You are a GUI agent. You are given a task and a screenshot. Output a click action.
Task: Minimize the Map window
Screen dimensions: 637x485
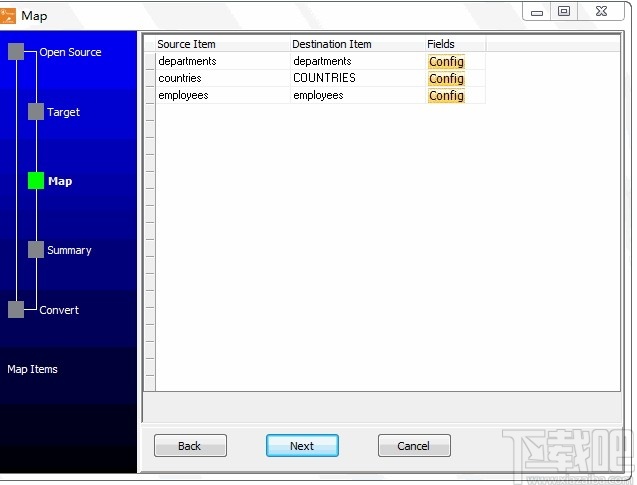[x=537, y=11]
